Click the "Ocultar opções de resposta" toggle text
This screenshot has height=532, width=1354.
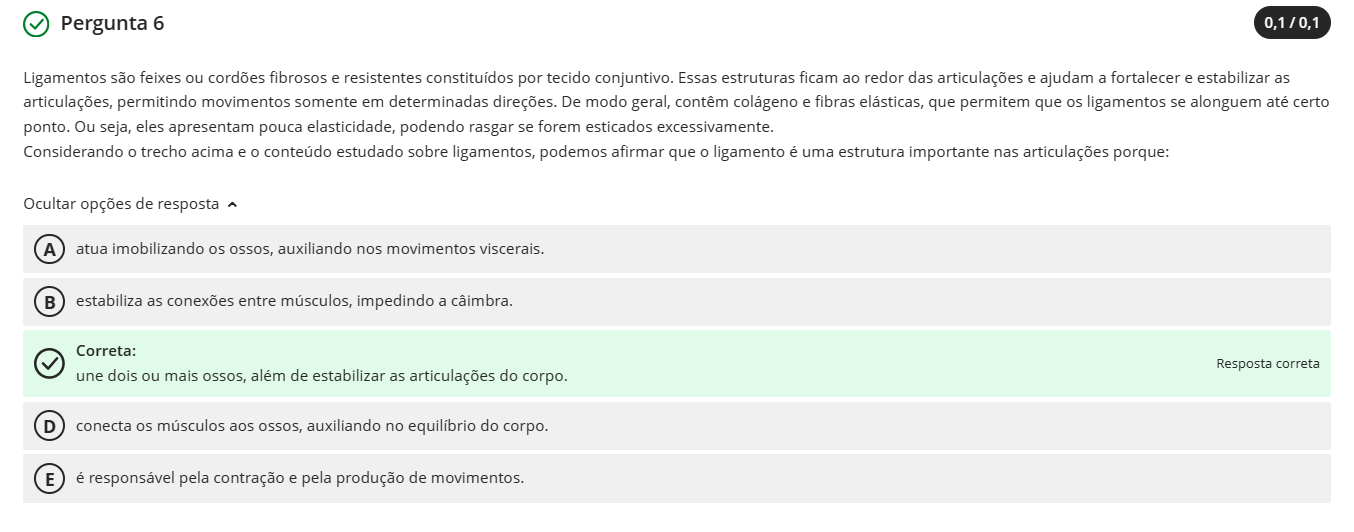coord(121,204)
